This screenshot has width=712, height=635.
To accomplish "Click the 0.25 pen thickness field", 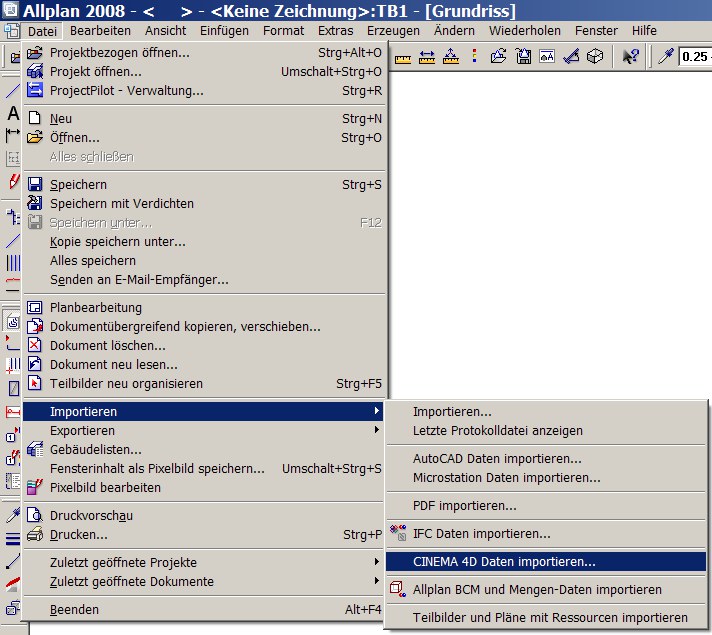I will [695, 57].
